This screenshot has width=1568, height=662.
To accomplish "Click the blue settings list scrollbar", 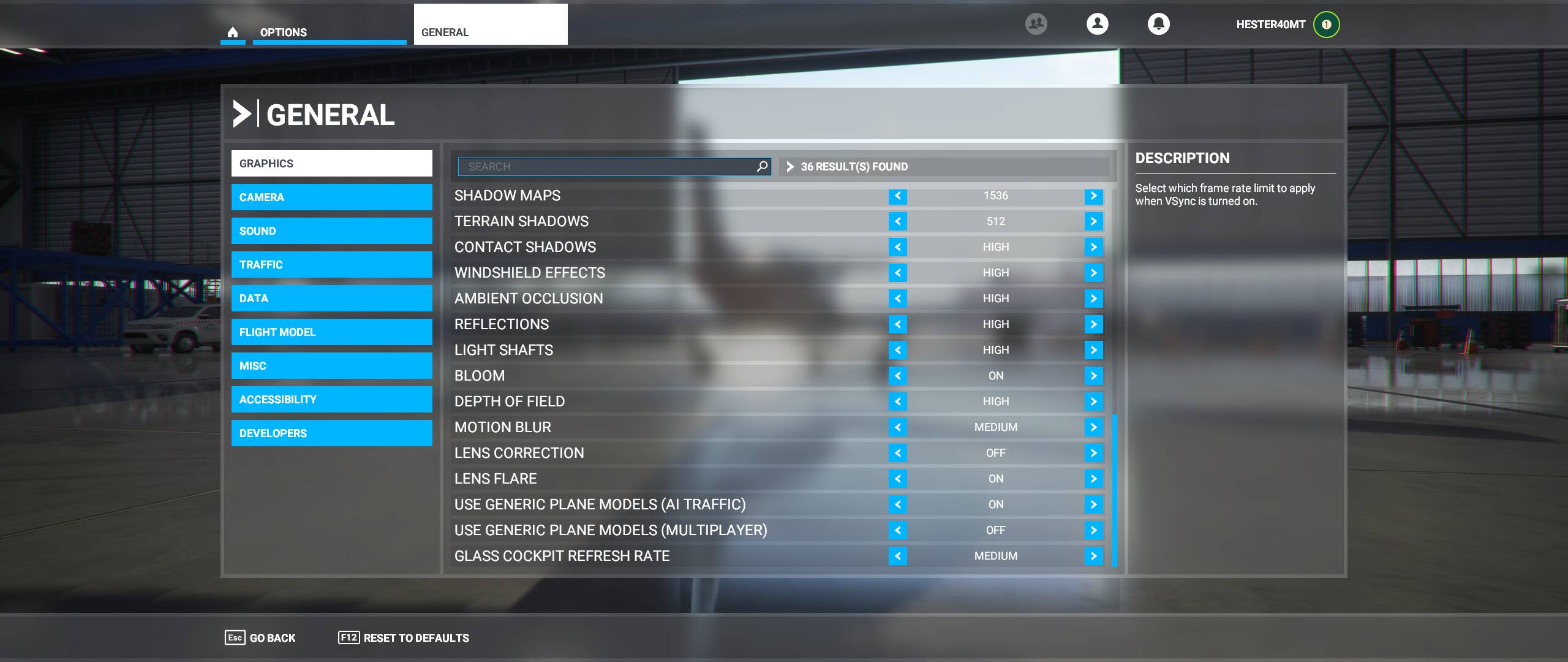I will point(1114,490).
